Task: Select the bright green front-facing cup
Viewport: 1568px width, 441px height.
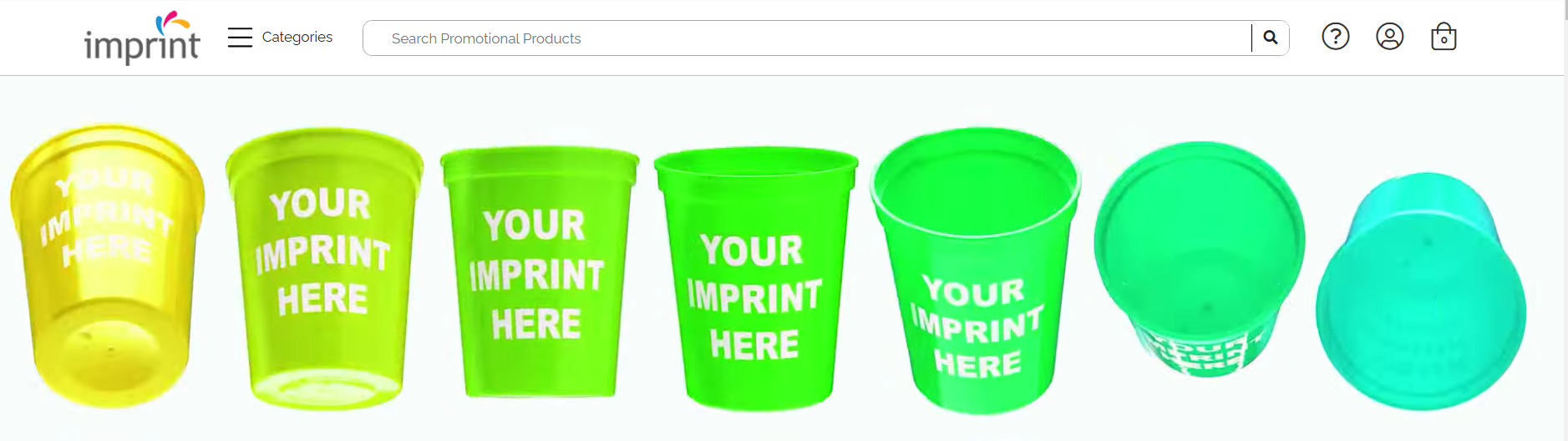Action: 755,279
